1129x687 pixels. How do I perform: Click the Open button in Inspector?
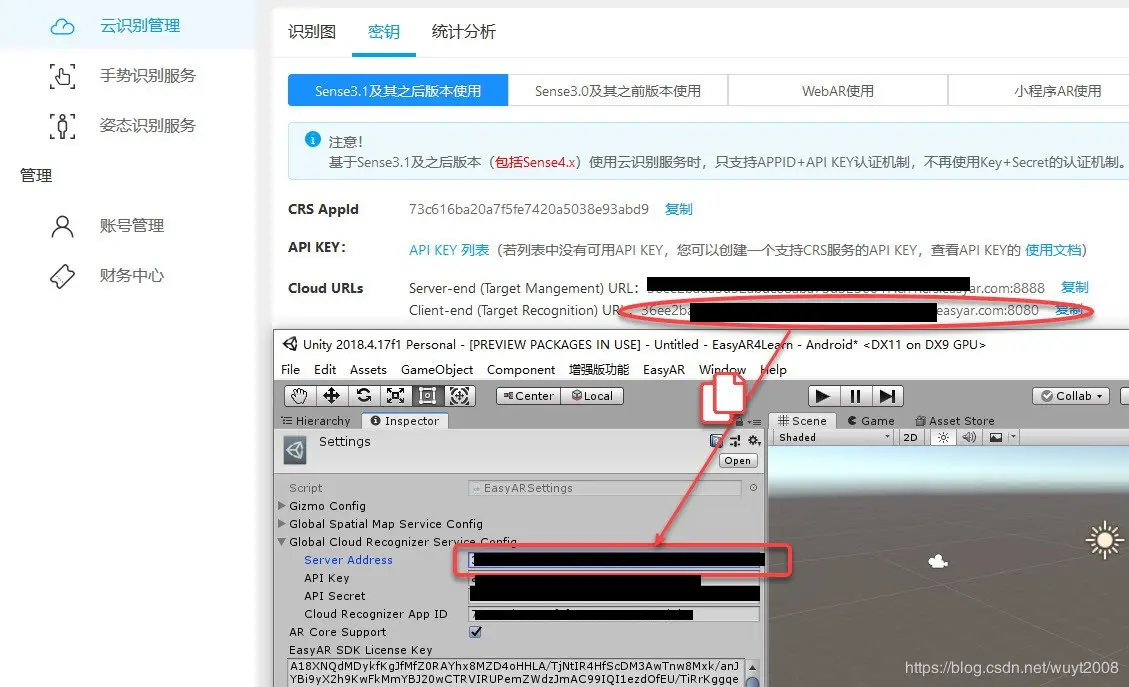click(737, 461)
